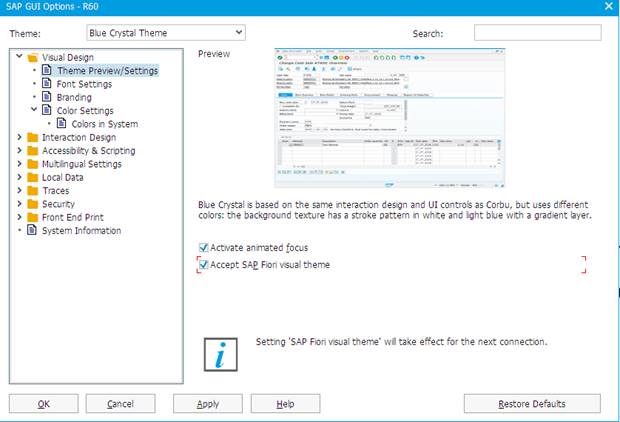Select Font Settings in the tree
The height and width of the screenshot is (422, 620).
point(84,84)
